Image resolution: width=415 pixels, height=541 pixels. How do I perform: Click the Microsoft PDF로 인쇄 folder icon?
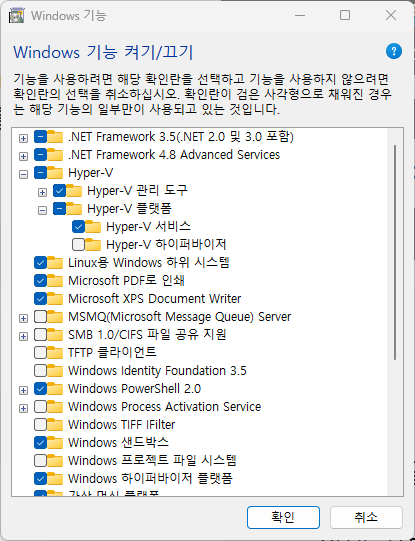click(x=55, y=281)
